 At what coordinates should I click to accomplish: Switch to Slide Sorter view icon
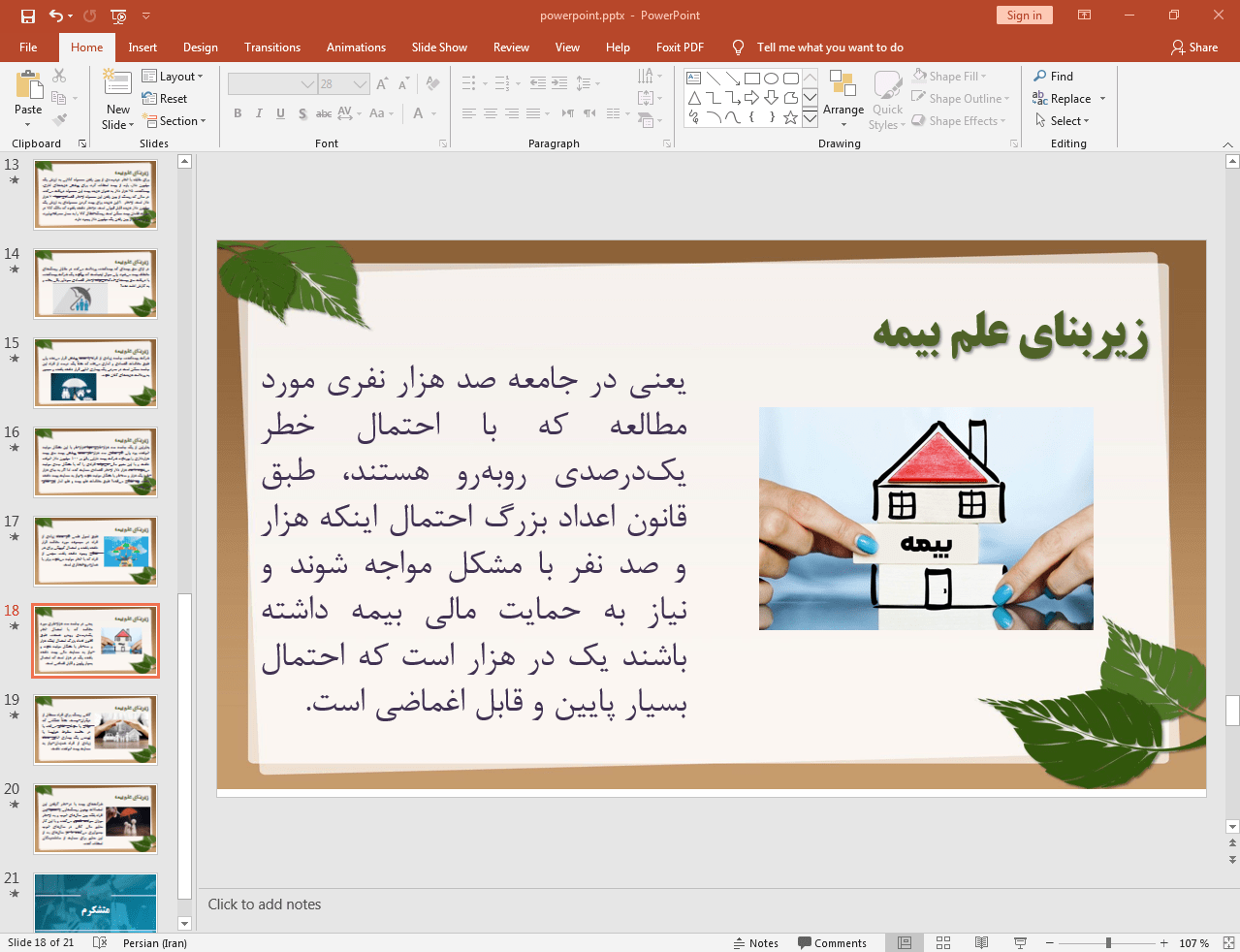pyautogui.click(x=943, y=942)
